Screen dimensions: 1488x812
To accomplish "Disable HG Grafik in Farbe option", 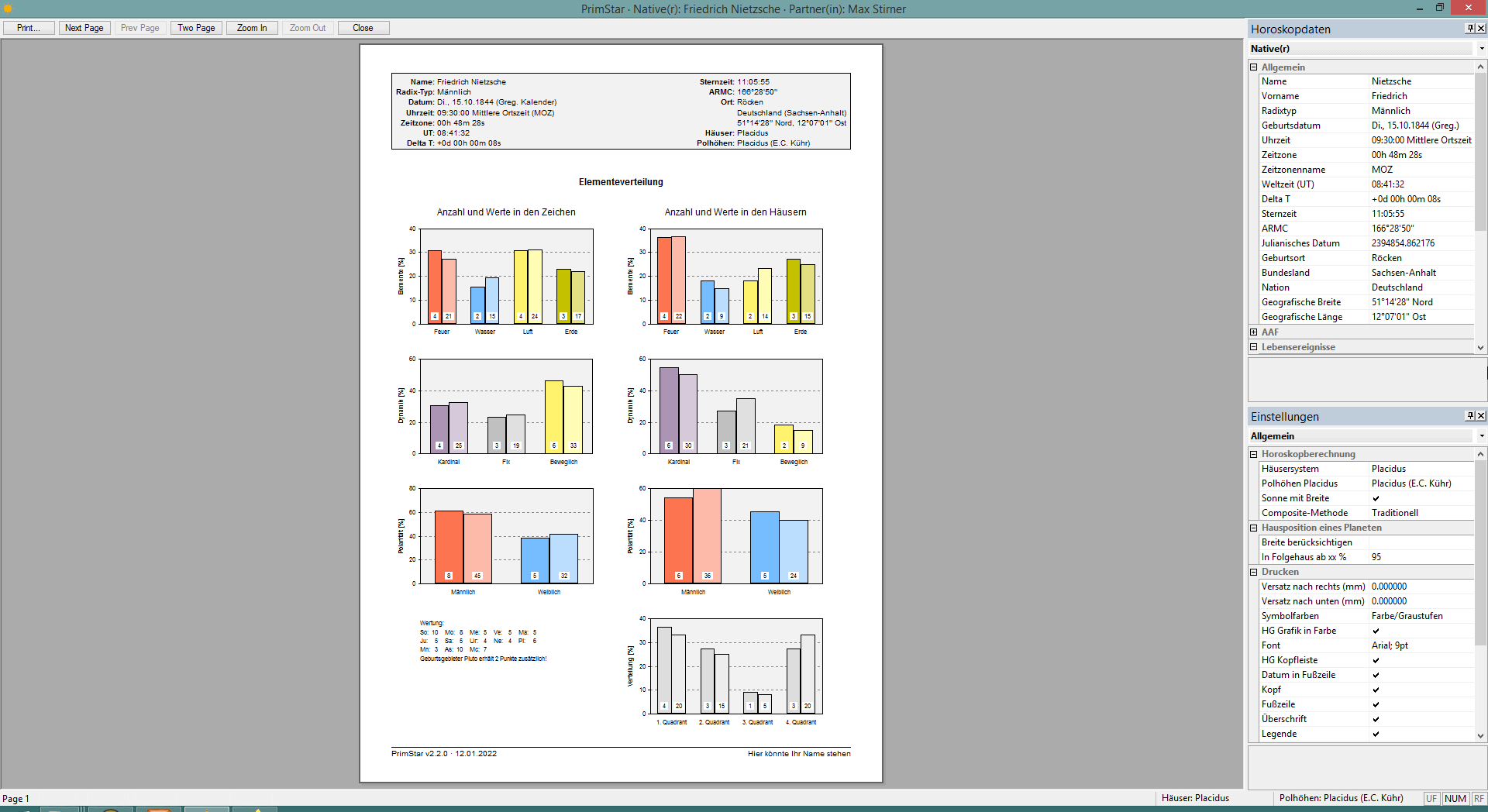I will [1376, 631].
